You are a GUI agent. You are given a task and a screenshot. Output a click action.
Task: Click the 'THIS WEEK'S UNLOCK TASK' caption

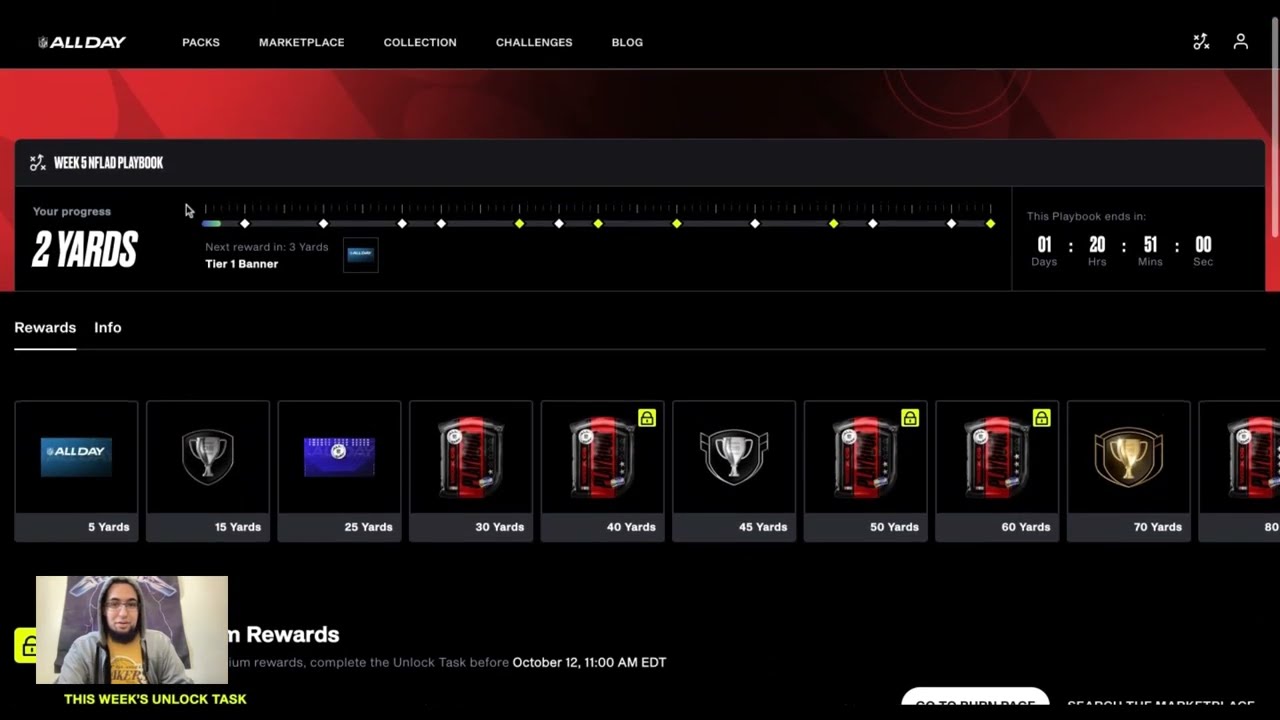(155, 699)
